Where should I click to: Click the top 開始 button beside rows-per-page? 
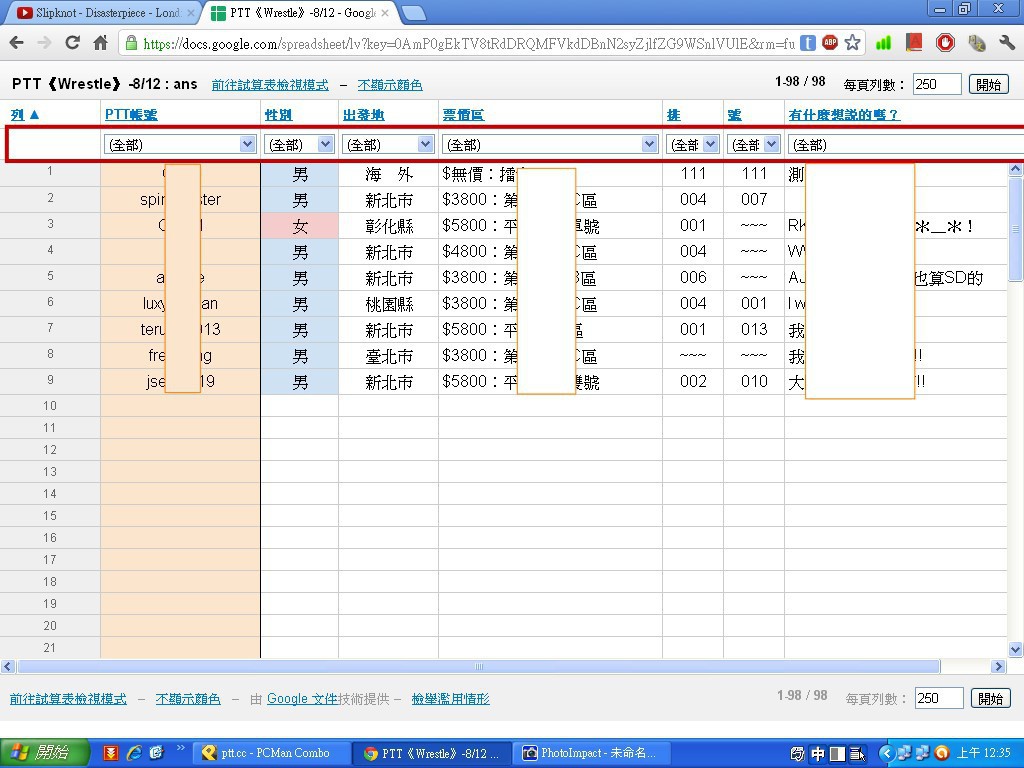point(989,84)
